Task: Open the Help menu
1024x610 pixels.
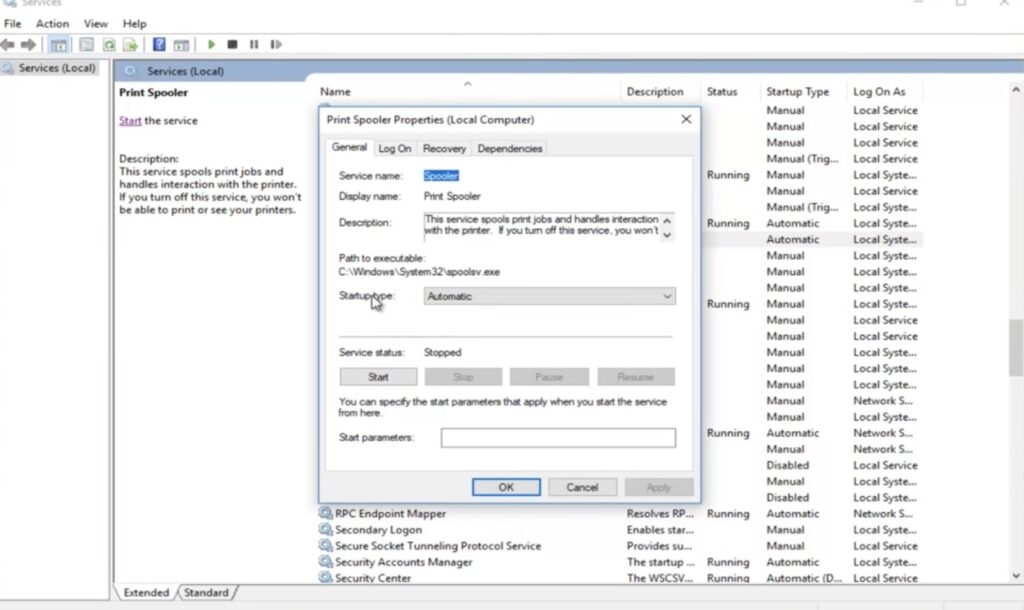Action: click(135, 24)
